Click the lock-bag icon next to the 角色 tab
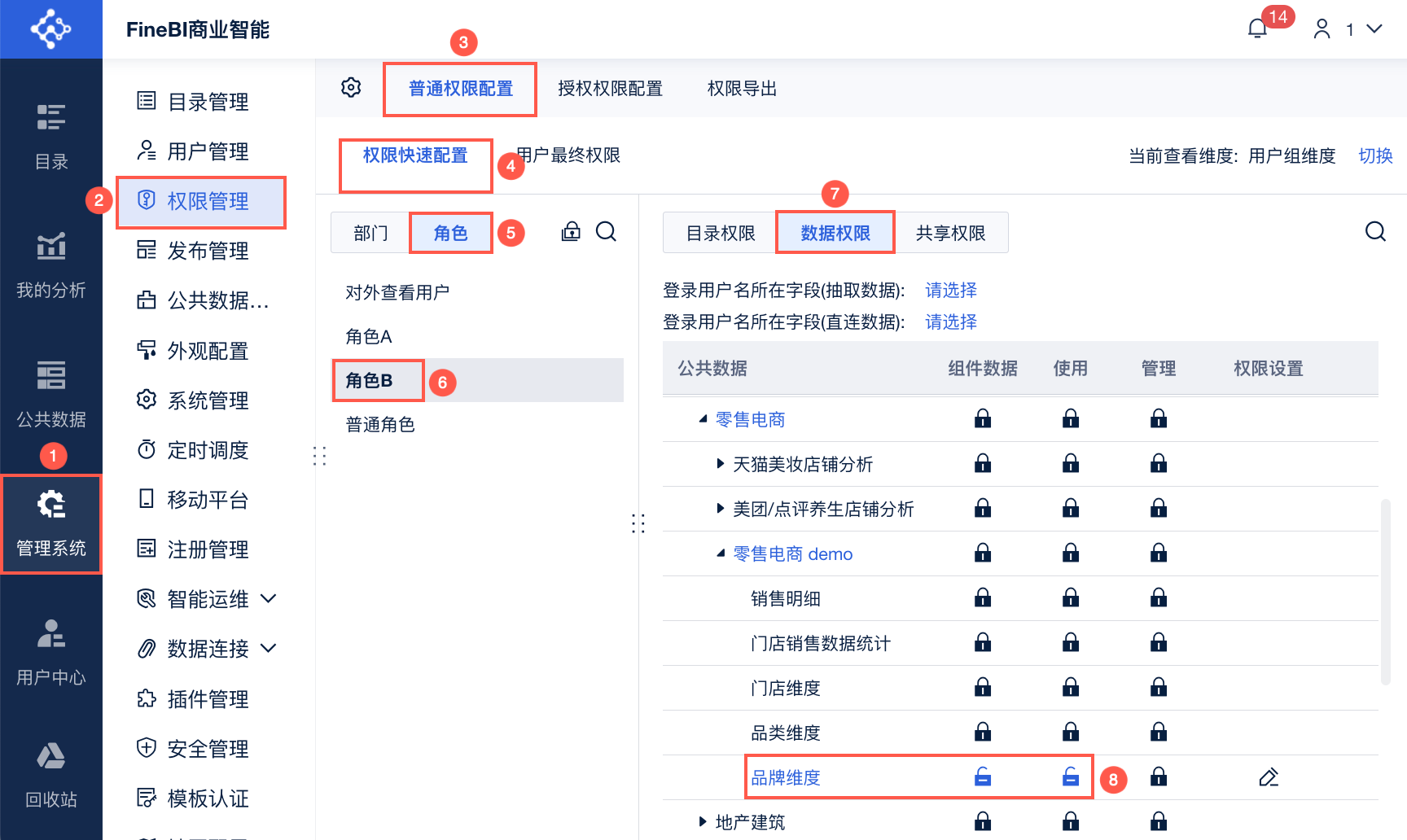The height and width of the screenshot is (840, 1407). click(x=571, y=232)
